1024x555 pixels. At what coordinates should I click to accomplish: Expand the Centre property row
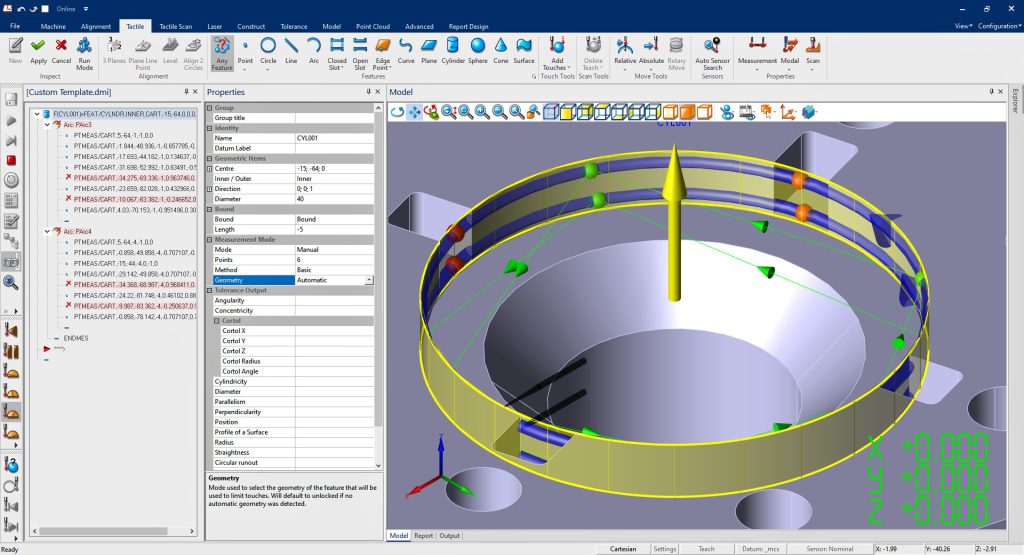click(x=210, y=168)
